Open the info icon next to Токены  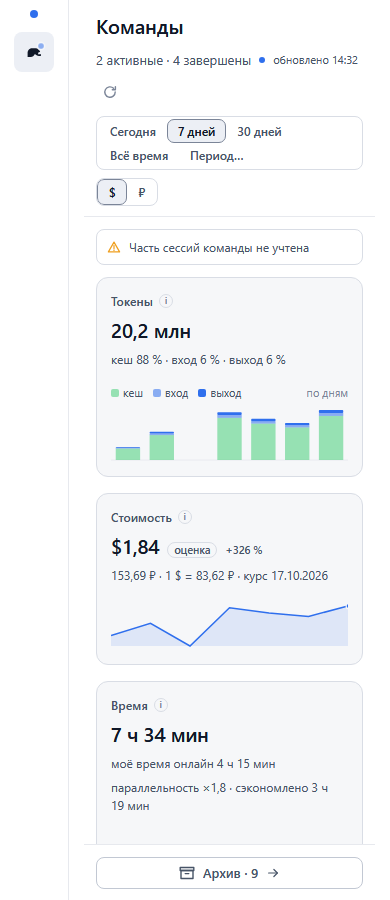pos(166,301)
